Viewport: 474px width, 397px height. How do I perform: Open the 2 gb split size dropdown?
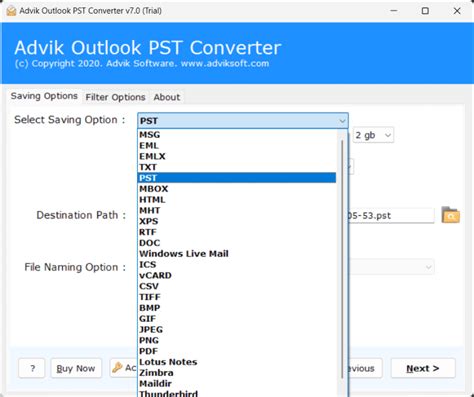click(373, 135)
